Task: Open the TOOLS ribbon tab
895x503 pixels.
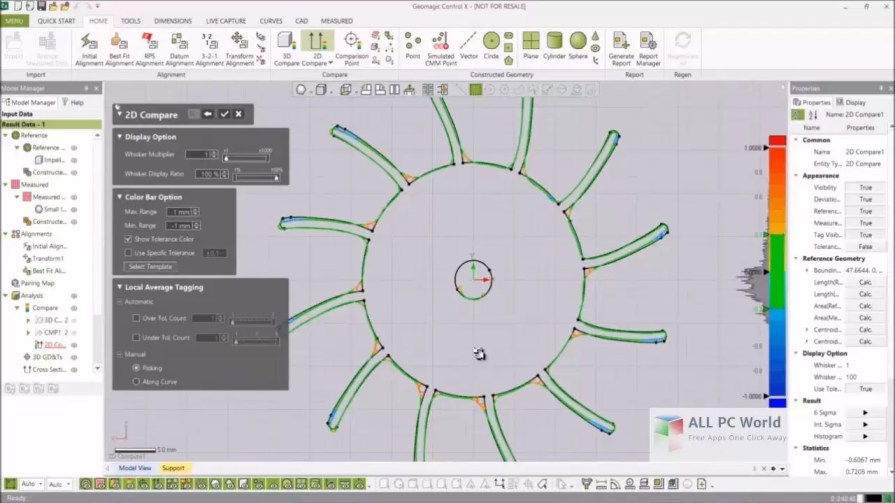Action: [130, 21]
